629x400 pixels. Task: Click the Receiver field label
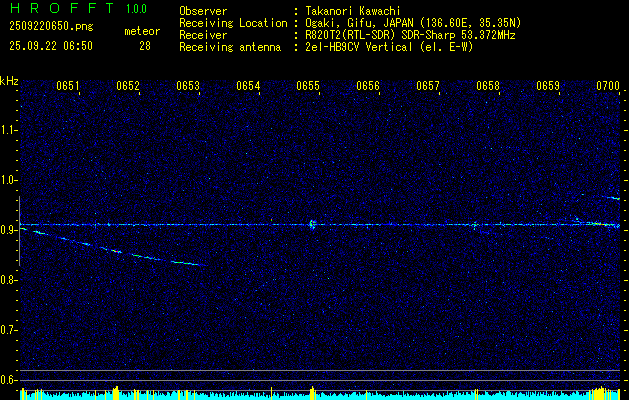tap(203, 35)
